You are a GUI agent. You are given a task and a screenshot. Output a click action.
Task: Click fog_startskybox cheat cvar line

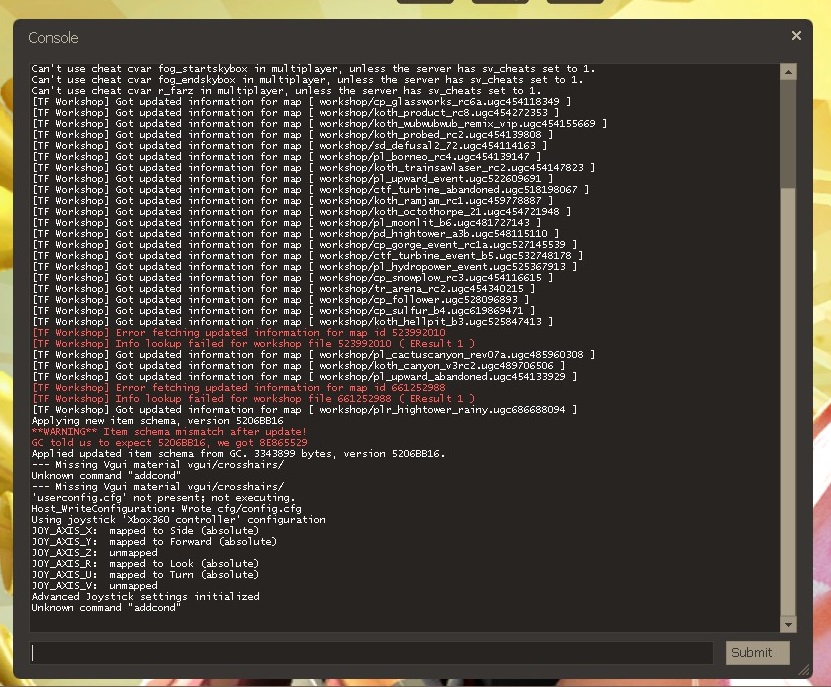point(313,69)
